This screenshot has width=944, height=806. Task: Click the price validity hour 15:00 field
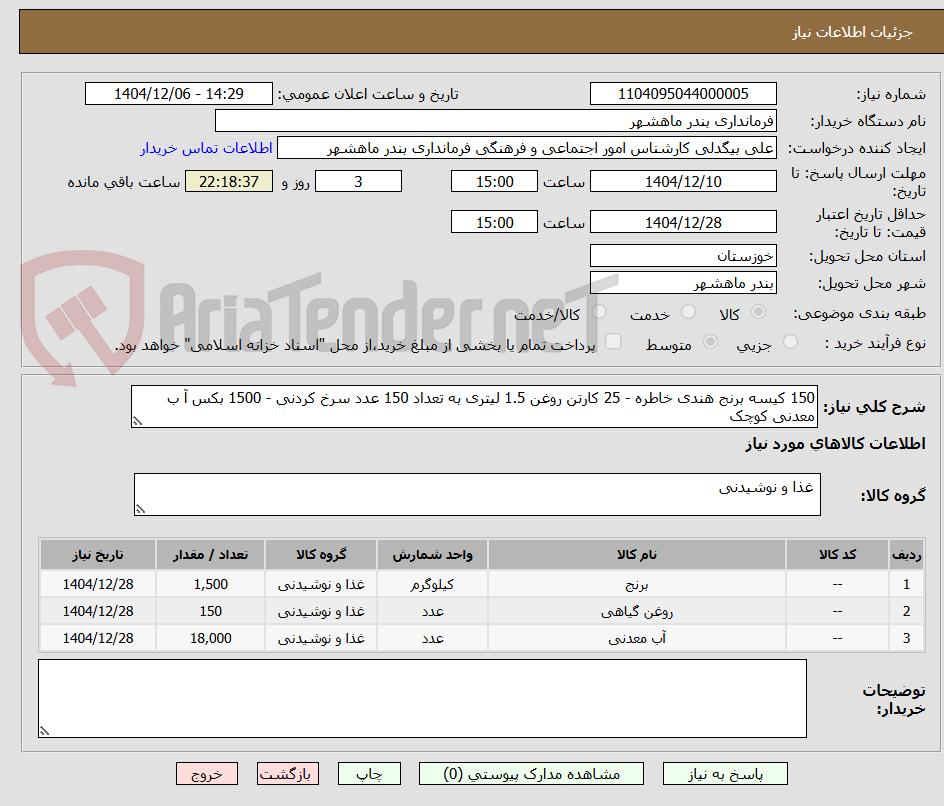(494, 222)
